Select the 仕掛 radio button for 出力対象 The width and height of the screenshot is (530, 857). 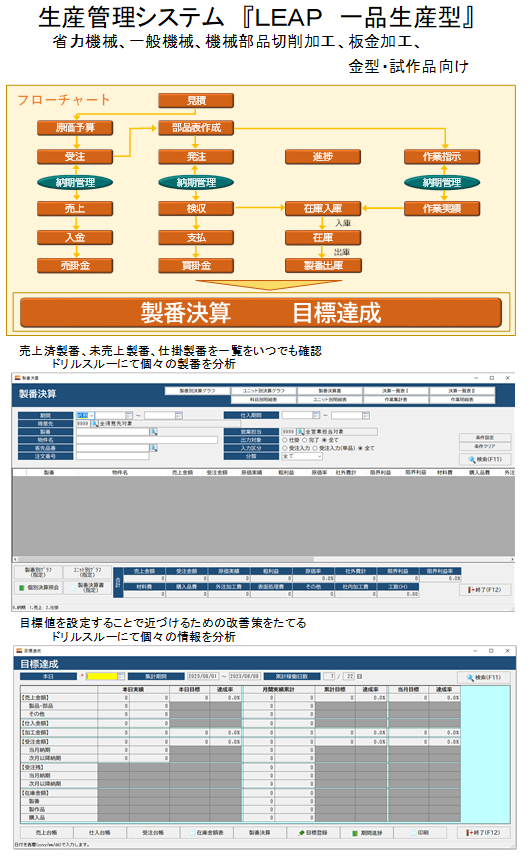click(x=285, y=440)
